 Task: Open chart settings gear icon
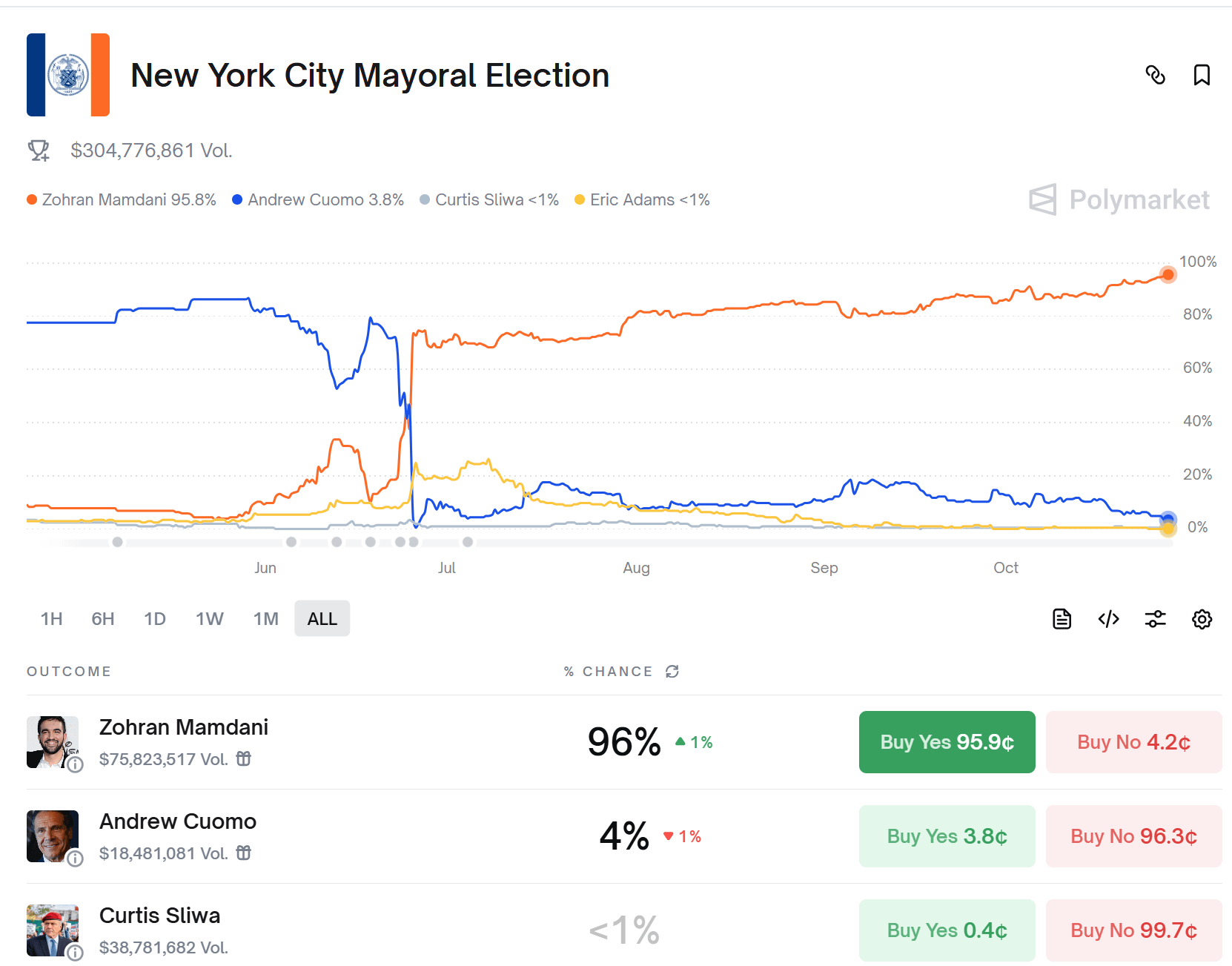pos(1202,618)
